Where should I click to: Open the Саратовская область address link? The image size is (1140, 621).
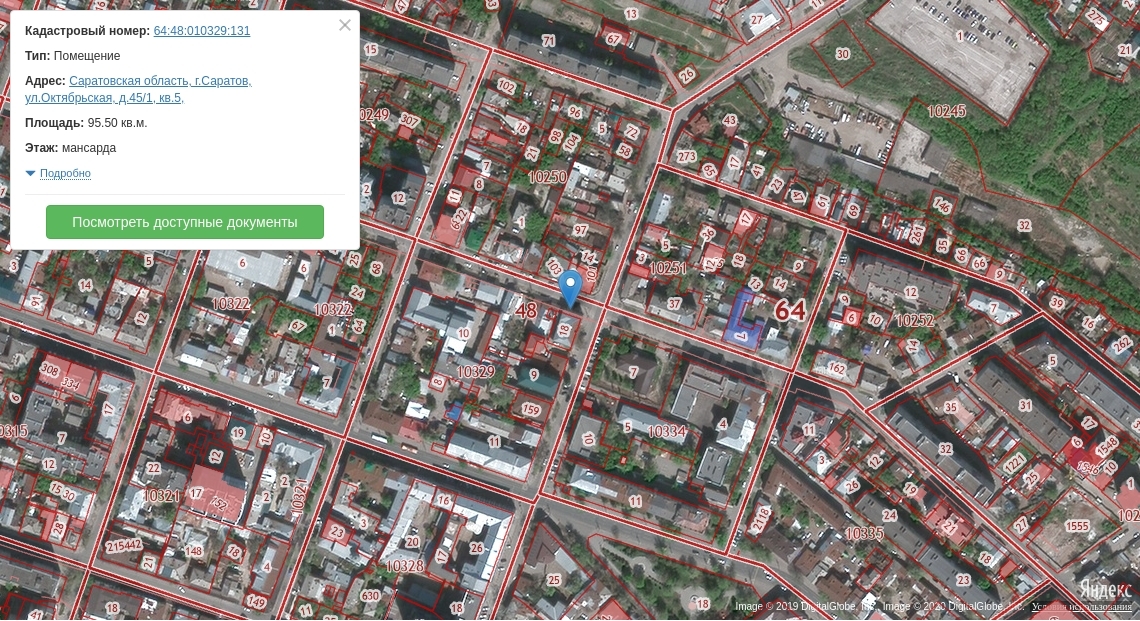160,81
